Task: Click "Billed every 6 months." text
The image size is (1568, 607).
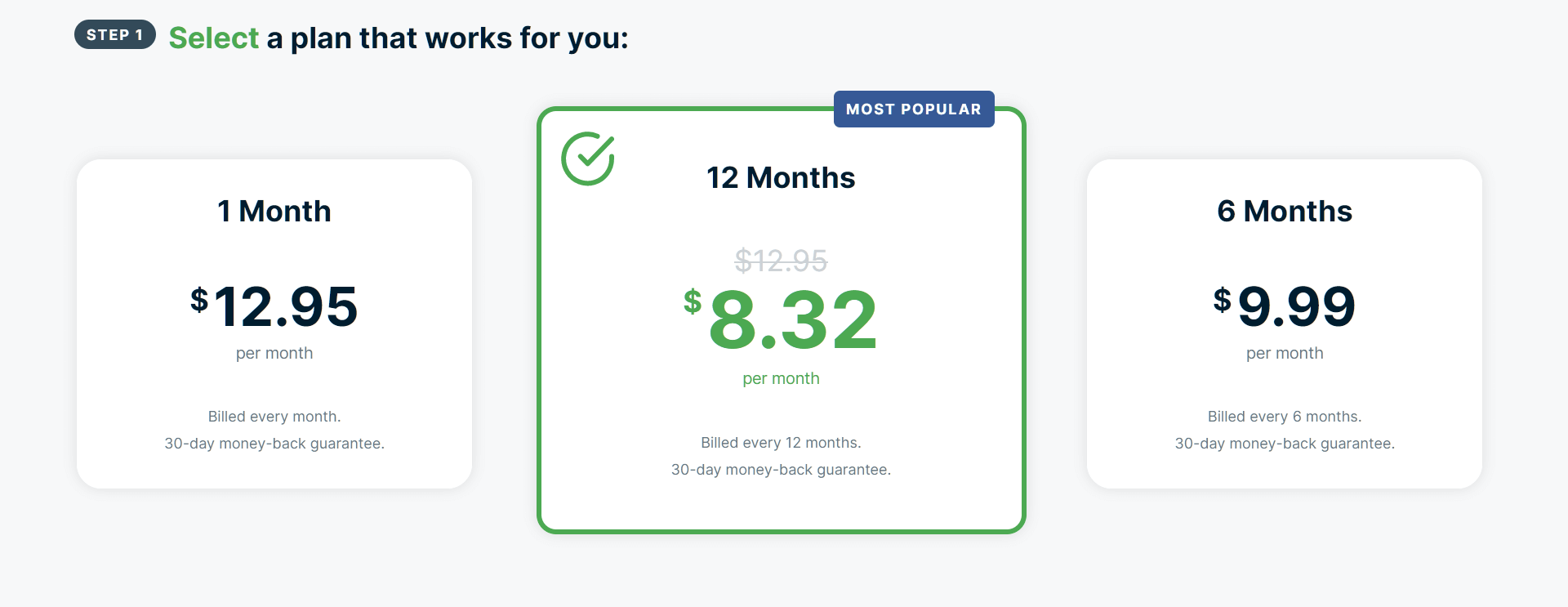Action: 1285,417
